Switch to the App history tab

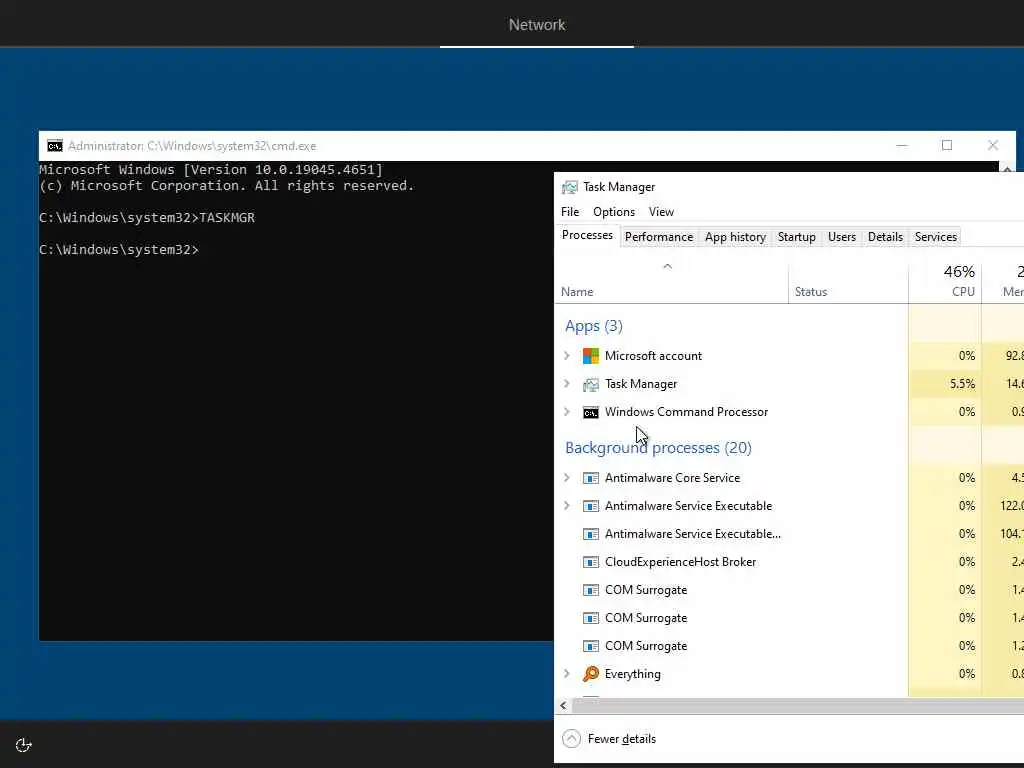click(x=735, y=237)
